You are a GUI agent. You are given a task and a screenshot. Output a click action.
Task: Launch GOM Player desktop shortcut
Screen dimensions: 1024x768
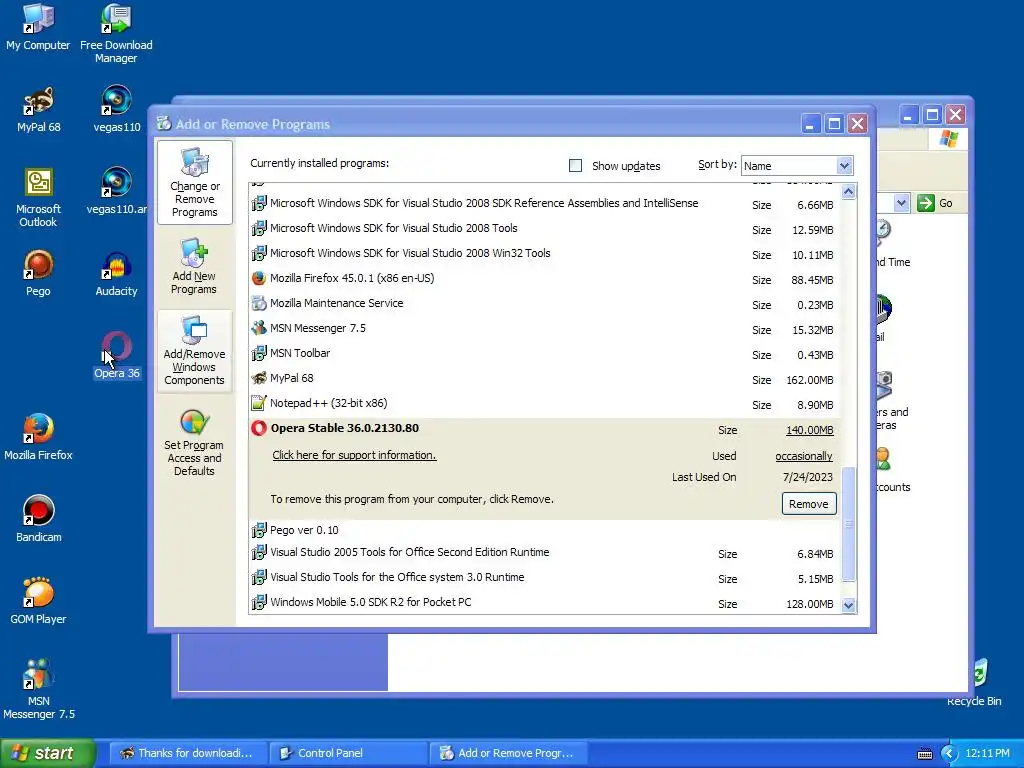click(x=39, y=601)
